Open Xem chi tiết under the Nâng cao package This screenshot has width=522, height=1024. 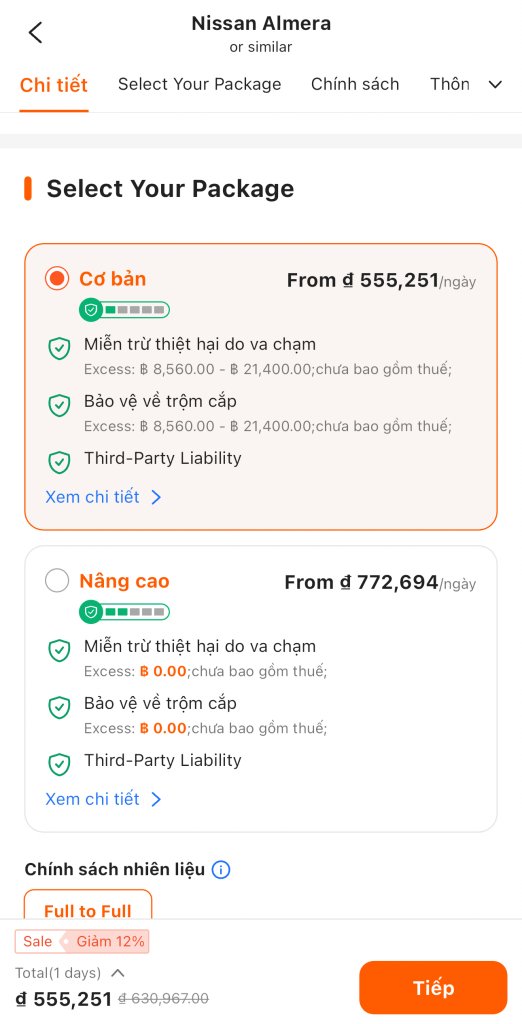point(103,799)
